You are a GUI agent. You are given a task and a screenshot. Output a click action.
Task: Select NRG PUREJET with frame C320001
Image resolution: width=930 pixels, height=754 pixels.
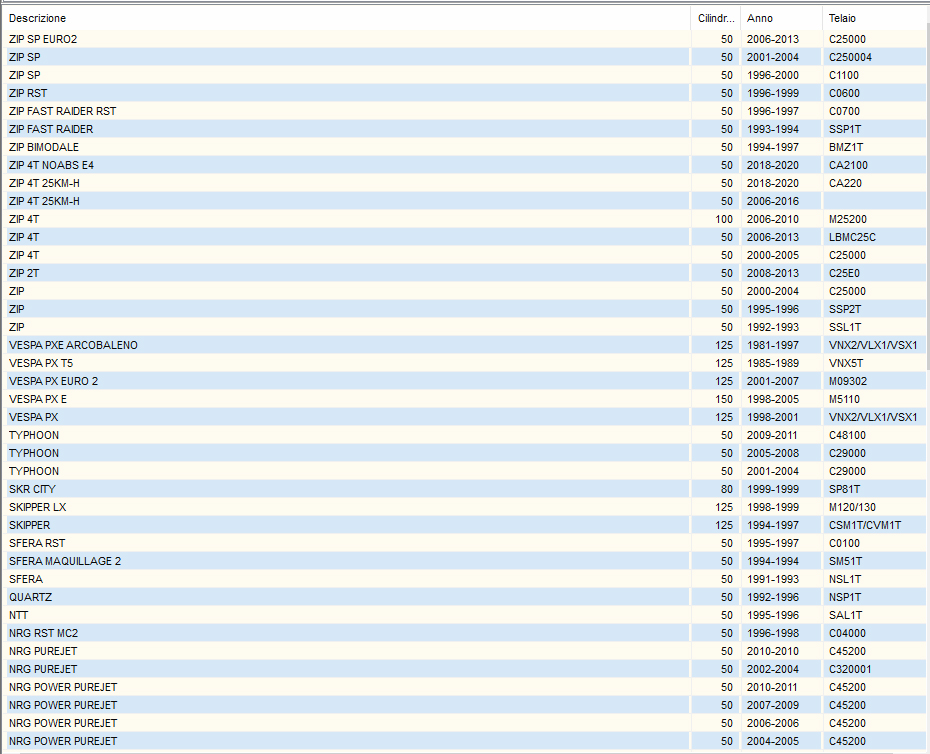[x=464, y=669]
